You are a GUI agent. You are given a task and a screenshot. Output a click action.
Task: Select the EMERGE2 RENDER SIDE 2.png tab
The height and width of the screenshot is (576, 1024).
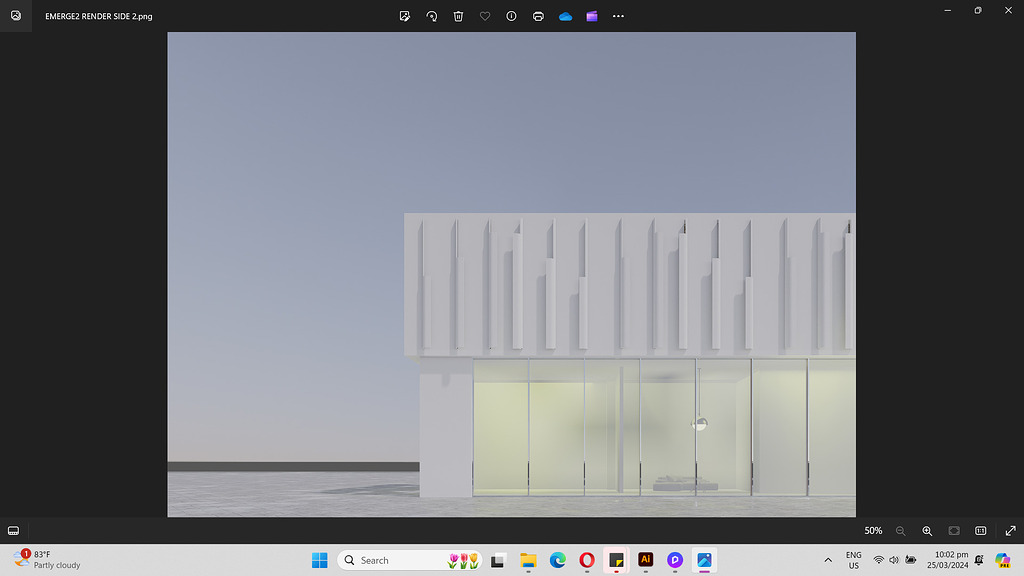coord(97,16)
